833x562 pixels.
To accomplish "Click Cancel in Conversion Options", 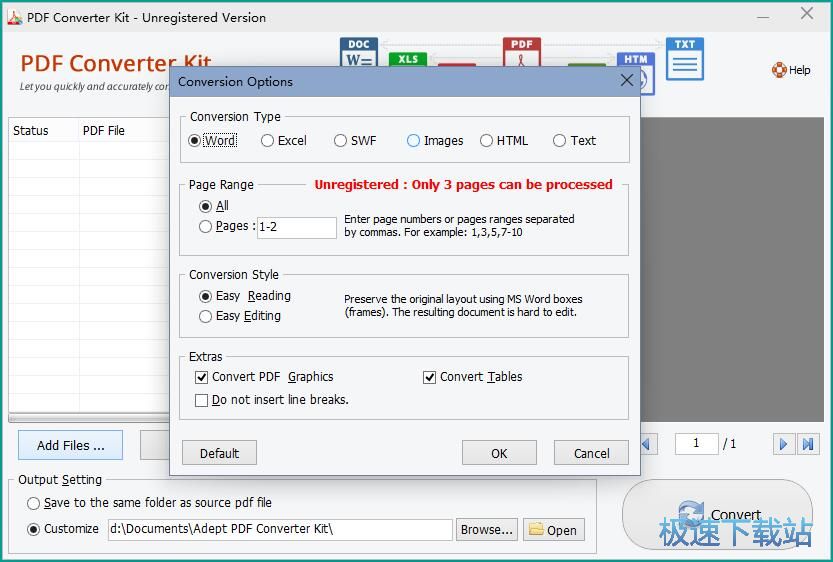I will 591,453.
